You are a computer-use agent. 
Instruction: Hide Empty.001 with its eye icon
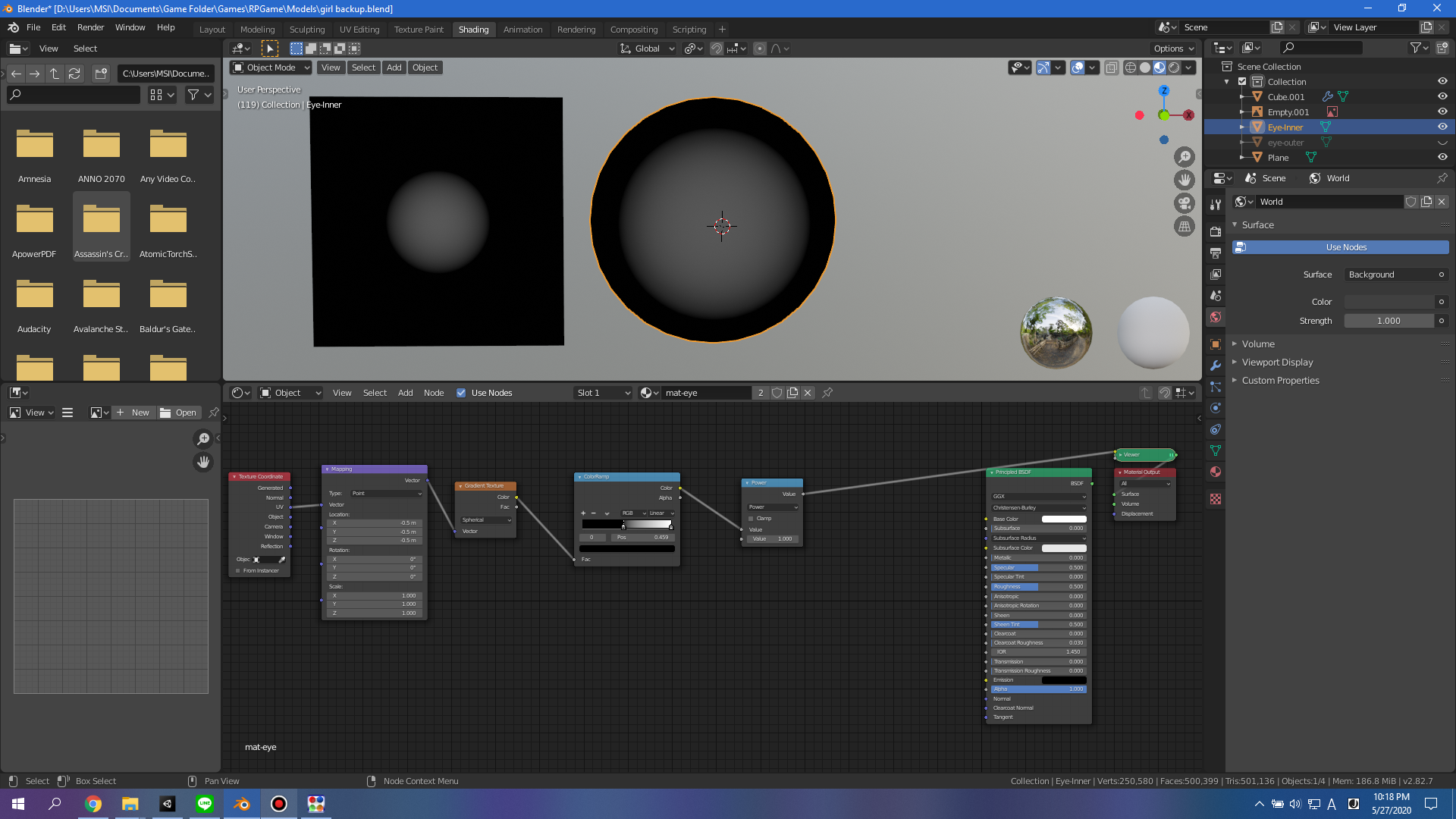coord(1442,112)
